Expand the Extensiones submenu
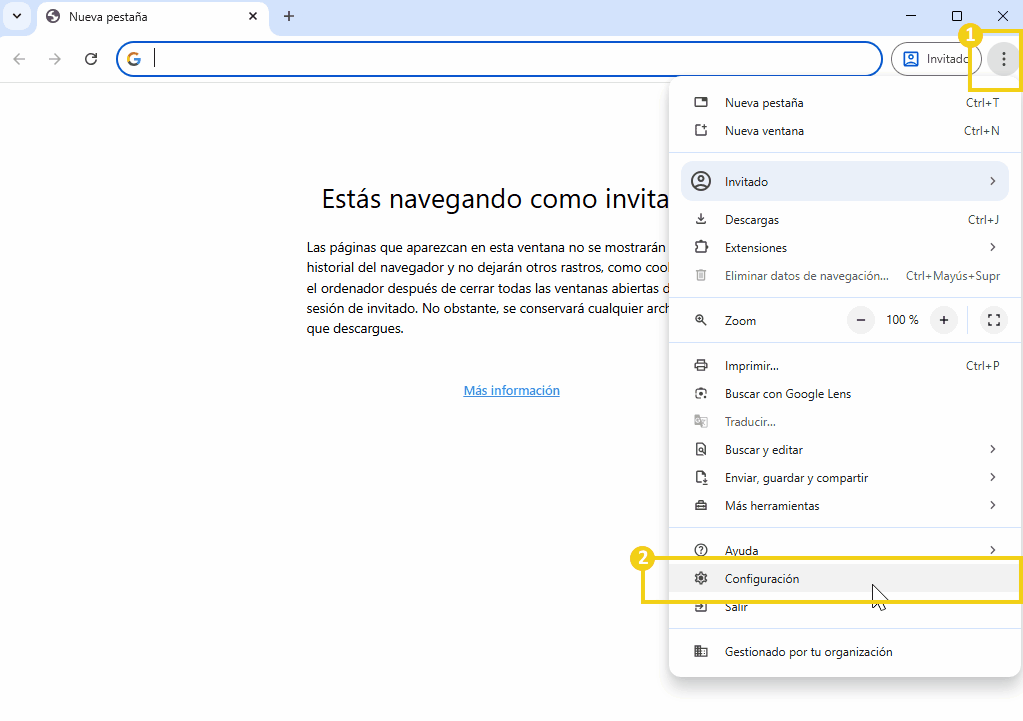Screen dimensions: 1023x721 (x=845, y=248)
